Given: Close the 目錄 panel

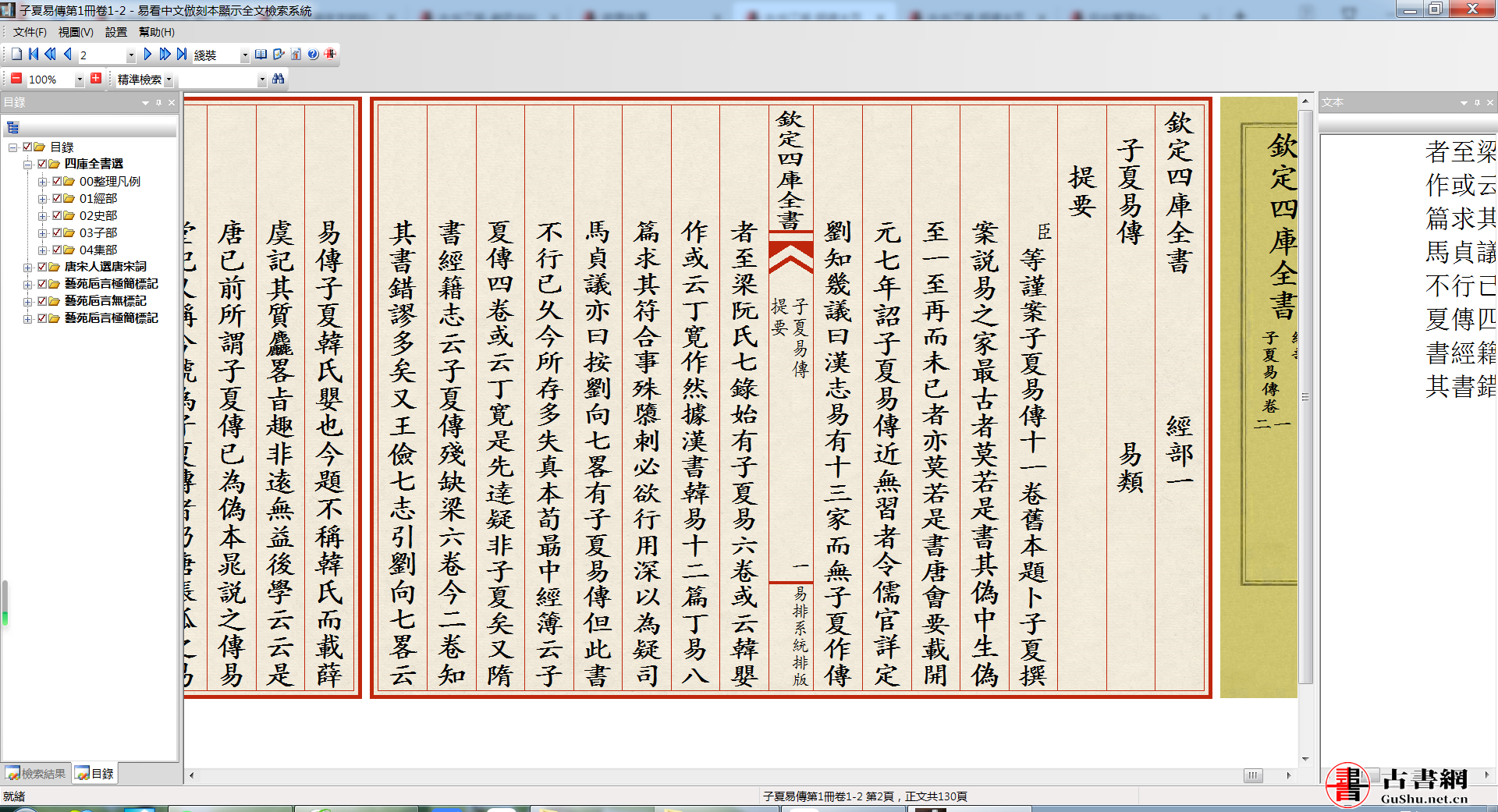Looking at the screenshot, I should tap(172, 102).
